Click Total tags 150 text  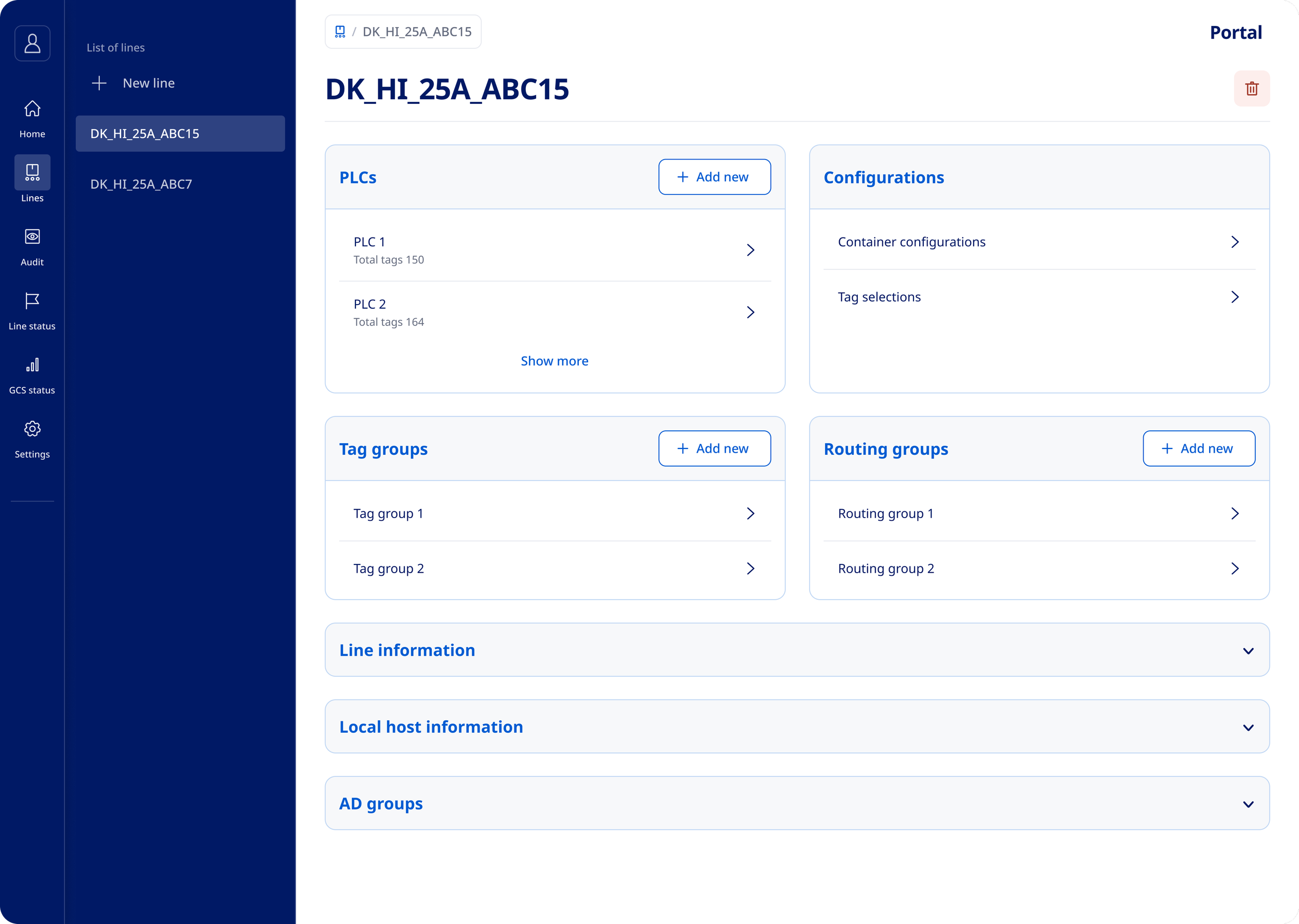click(389, 260)
